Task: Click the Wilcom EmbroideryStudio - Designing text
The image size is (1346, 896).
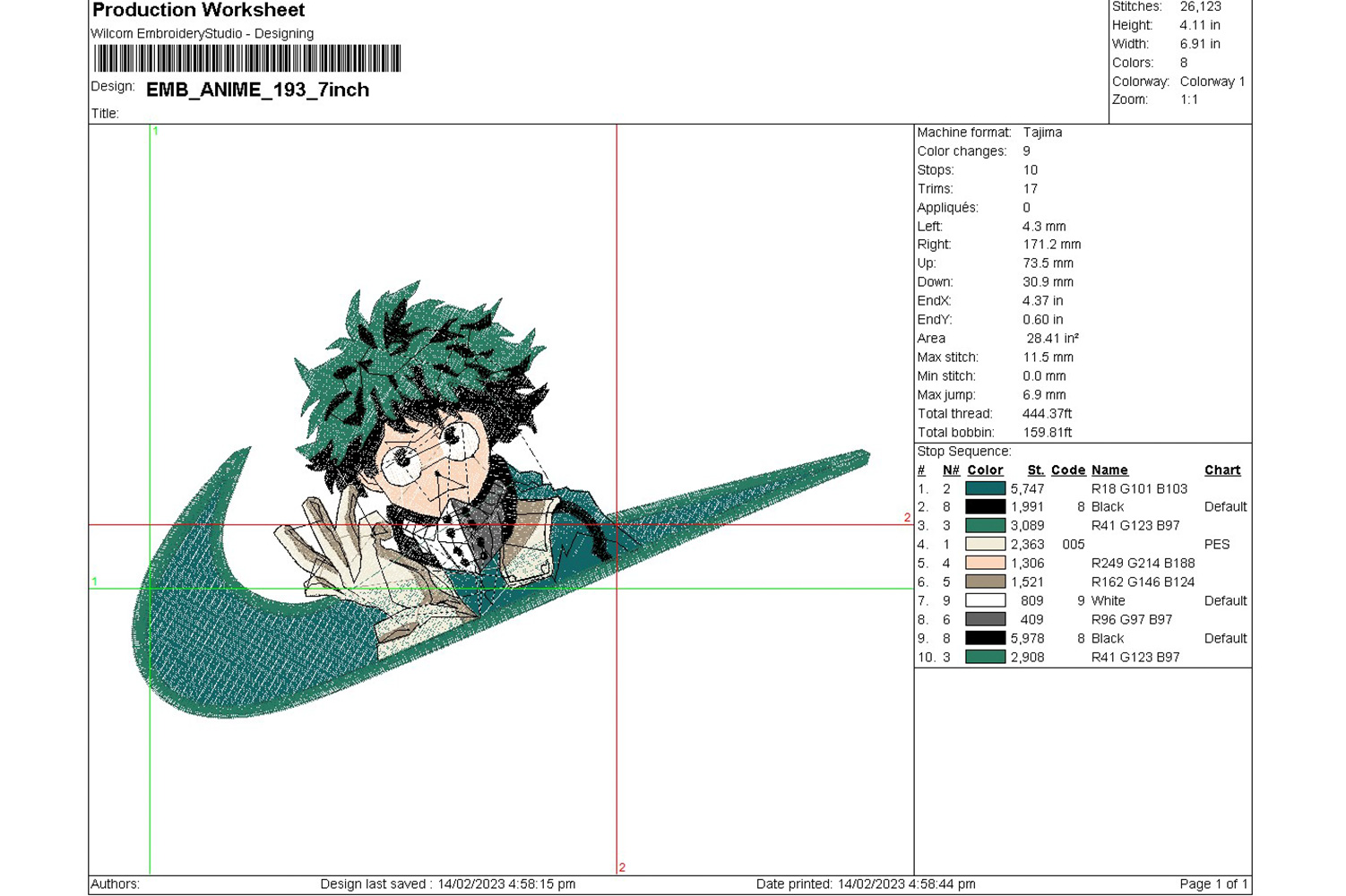Action: (203, 33)
